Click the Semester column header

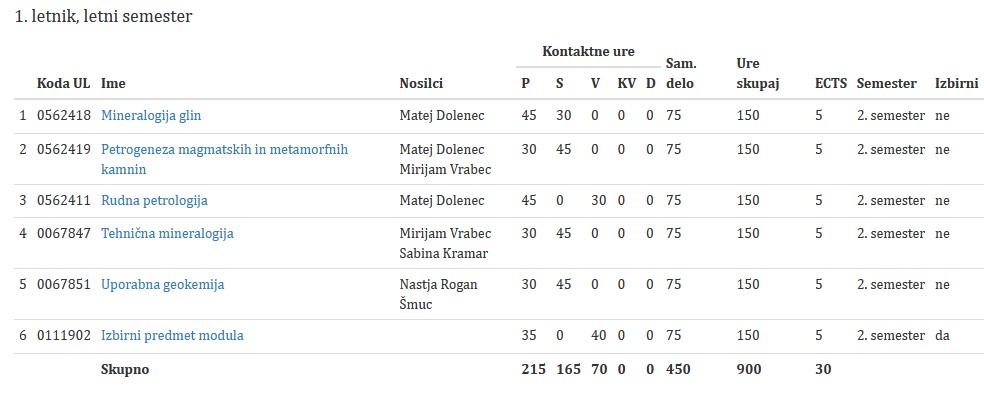coord(886,83)
